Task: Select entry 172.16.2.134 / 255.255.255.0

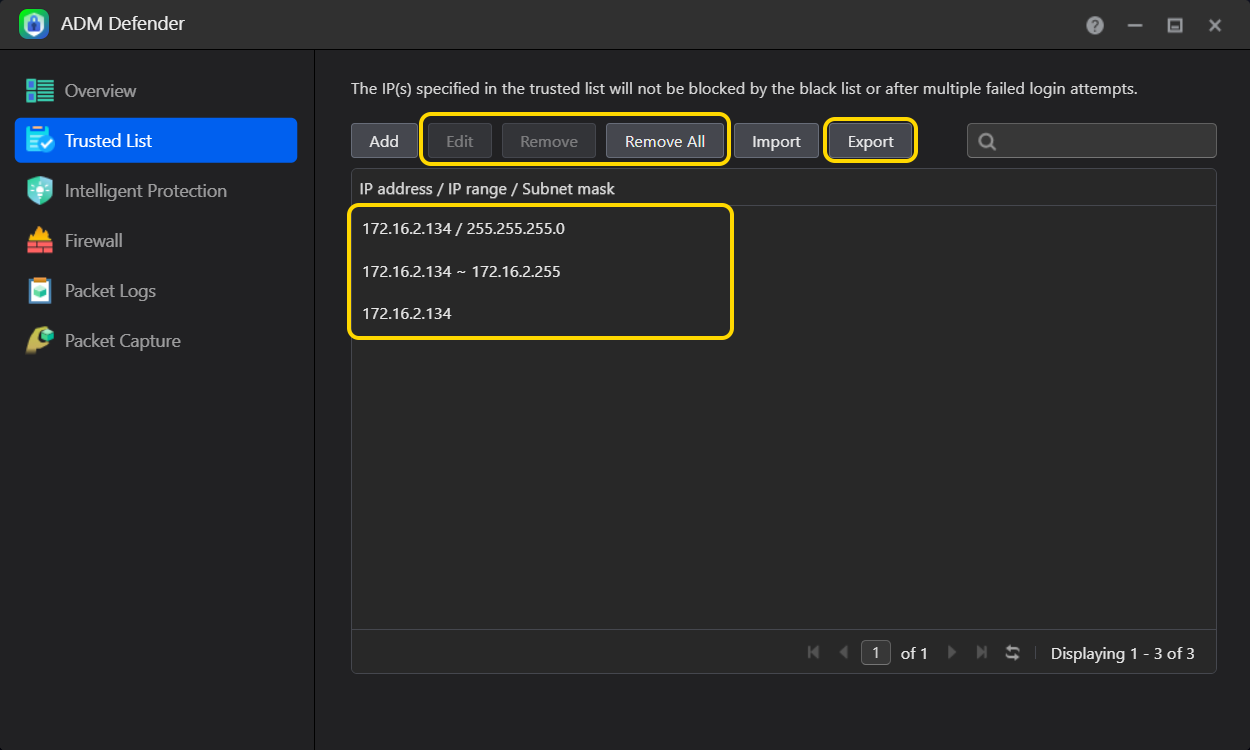Action: coord(784,228)
